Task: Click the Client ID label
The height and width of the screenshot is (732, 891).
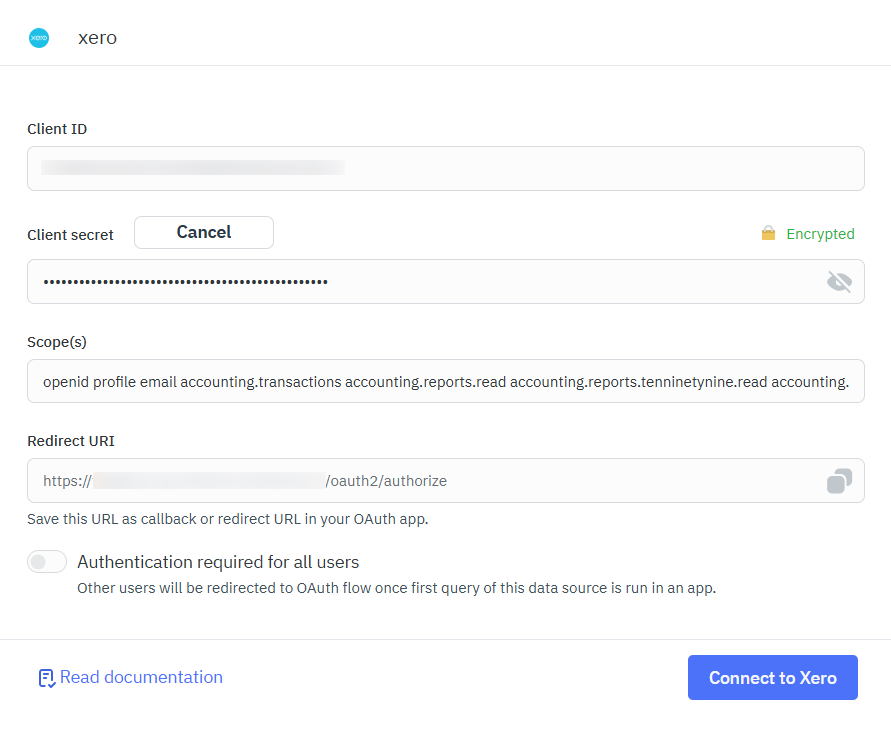Action: tap(56, 129)
